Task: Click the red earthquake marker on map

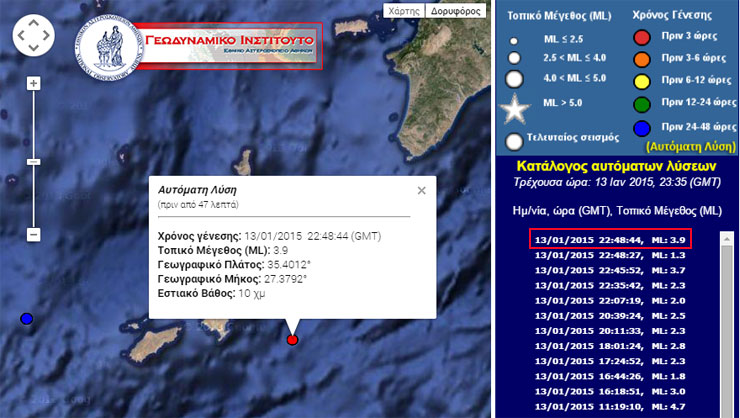Action: pyautogui.click(x=292, y=340)
